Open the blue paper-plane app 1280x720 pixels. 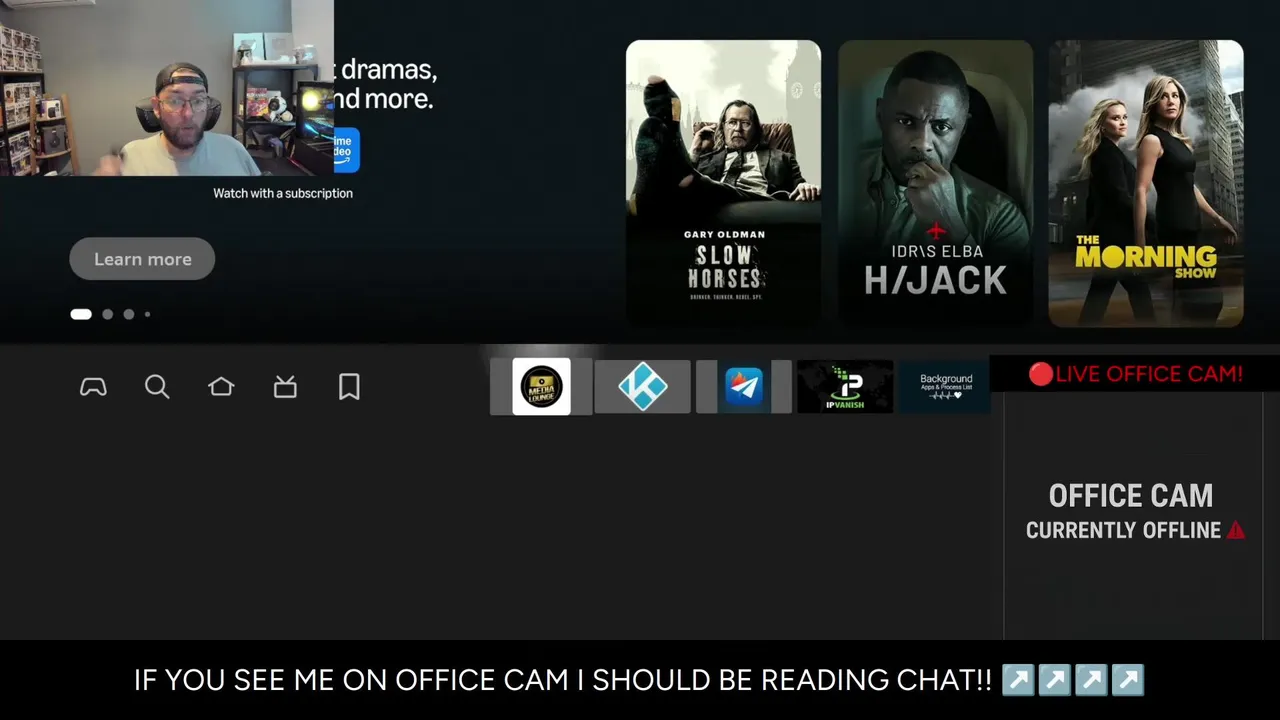click(744, 386)
